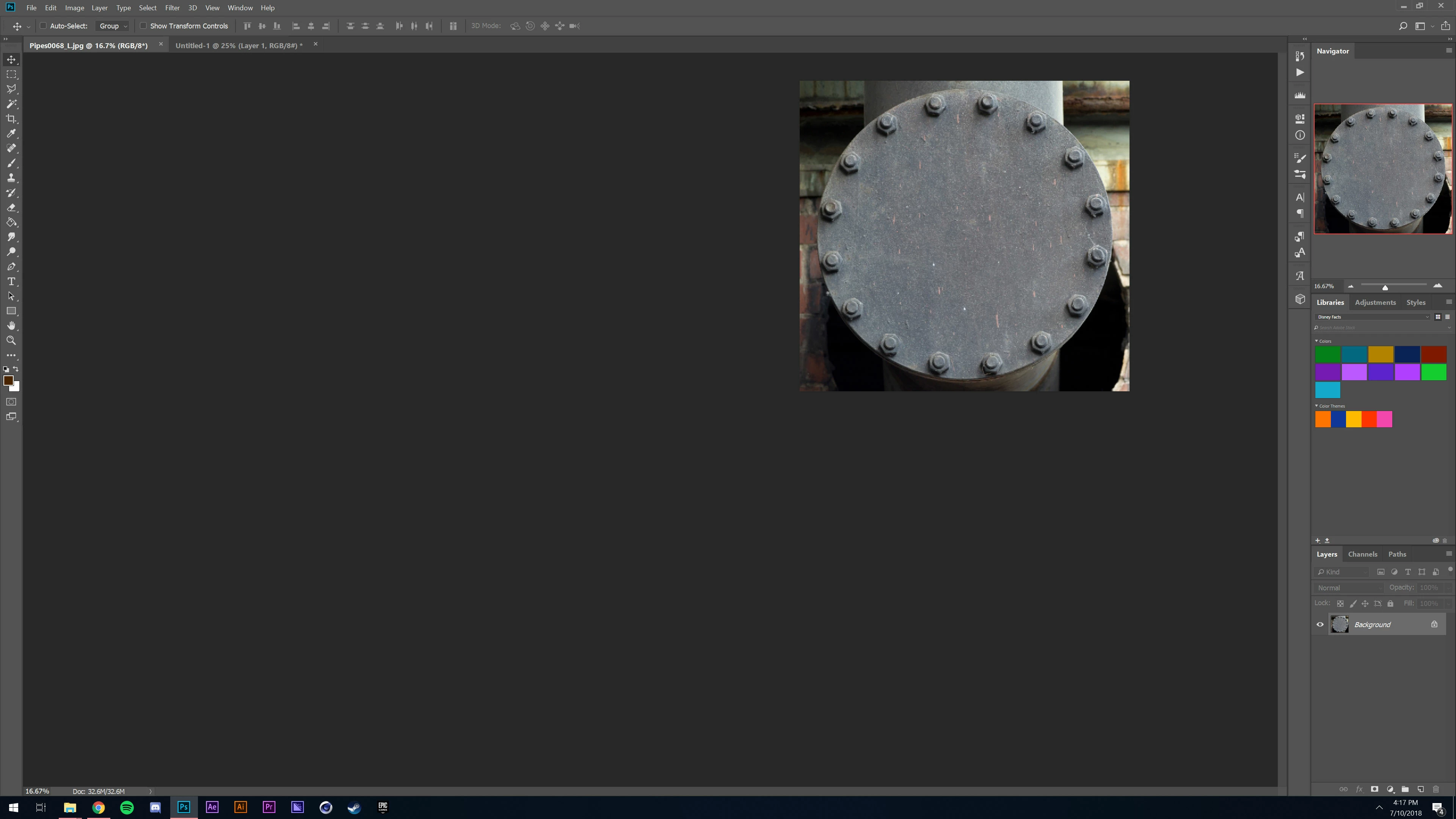Open the Auto-Select Group dropdown

[x=113, y=26]
